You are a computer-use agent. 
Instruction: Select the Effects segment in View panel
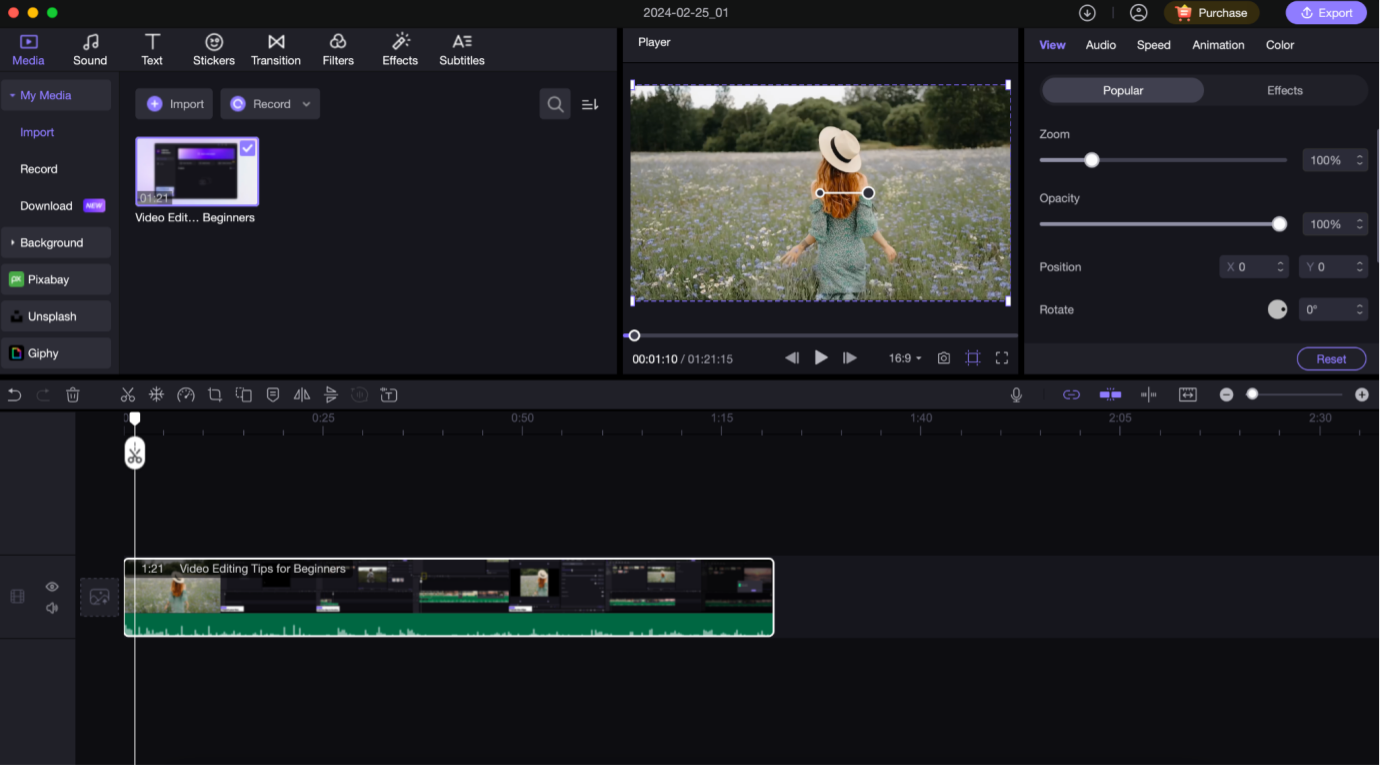coord(1285,91)
